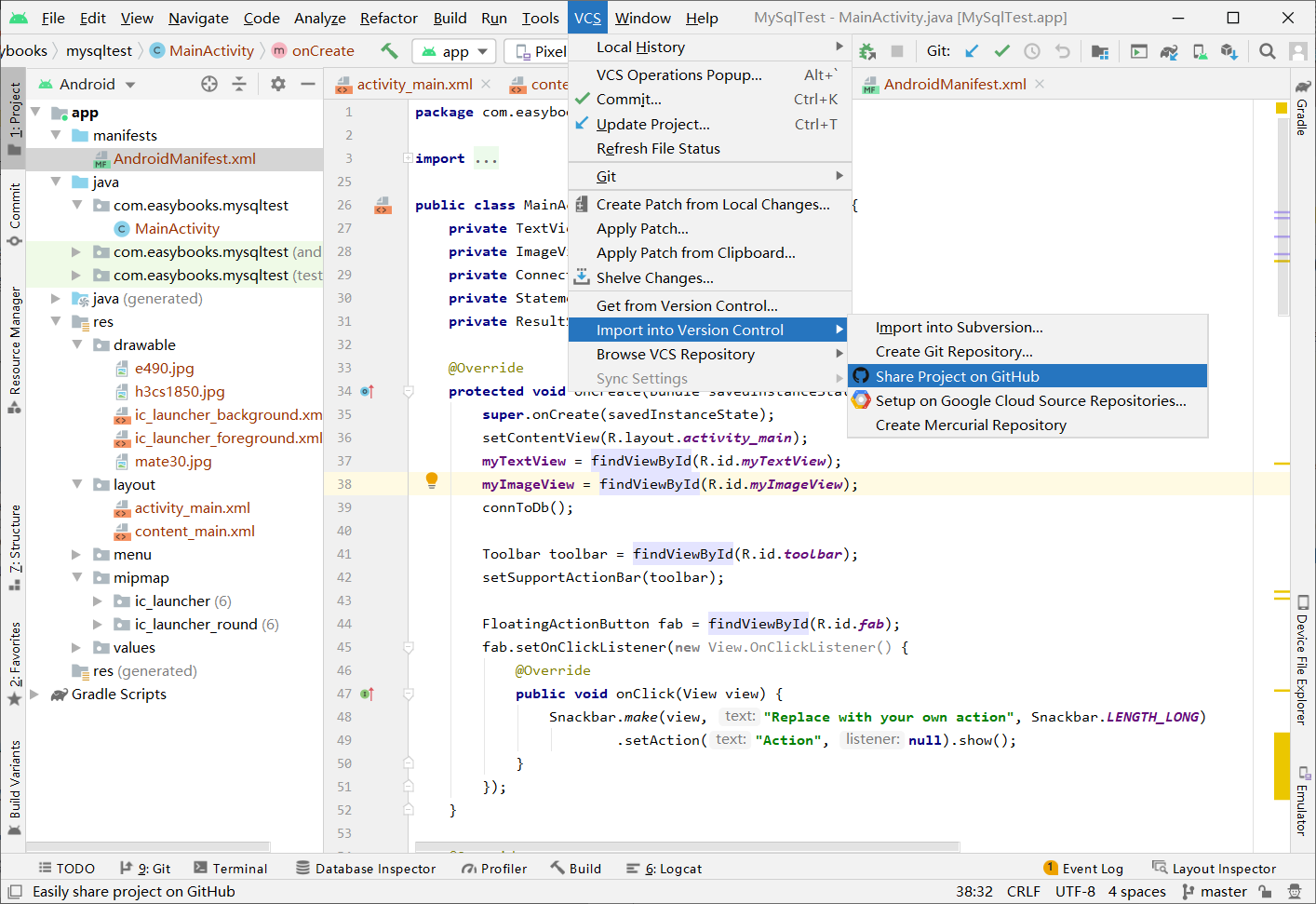Click the large yellow warning stripe marker
This screenshot has height=904, width=1316.
[1282, 765]
